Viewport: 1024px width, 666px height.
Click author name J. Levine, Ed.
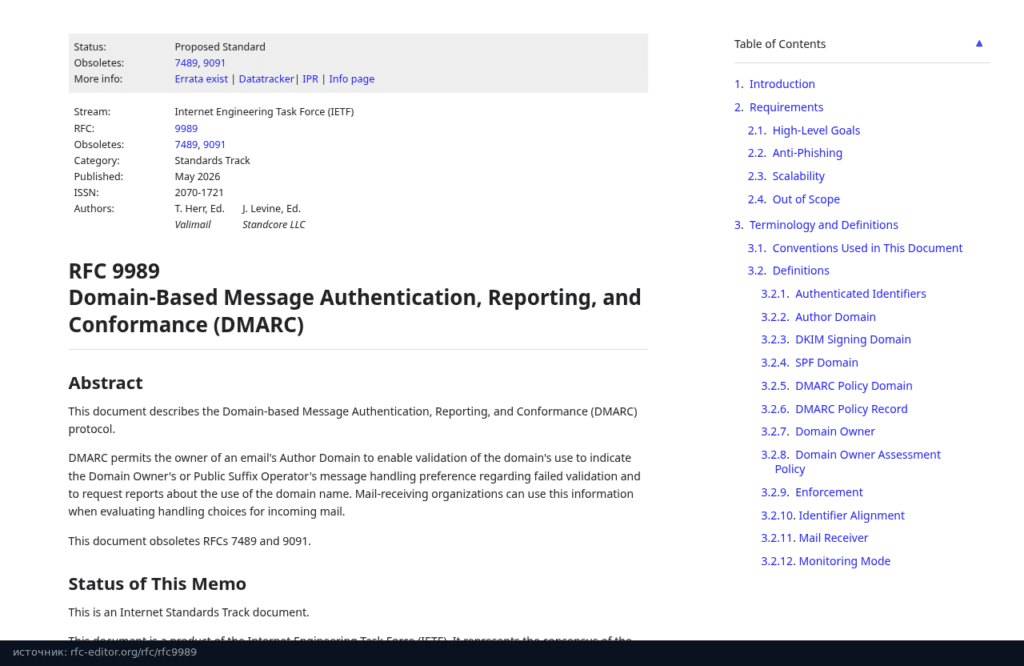271,209
